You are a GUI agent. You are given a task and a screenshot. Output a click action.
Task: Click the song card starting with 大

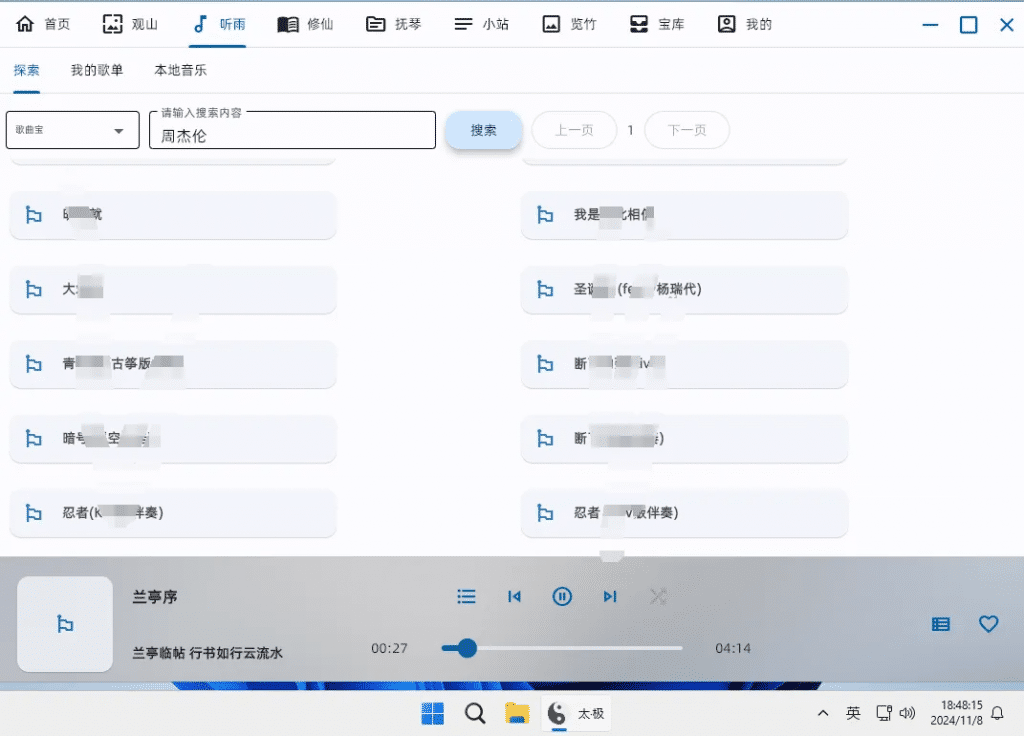click(173, 289)
